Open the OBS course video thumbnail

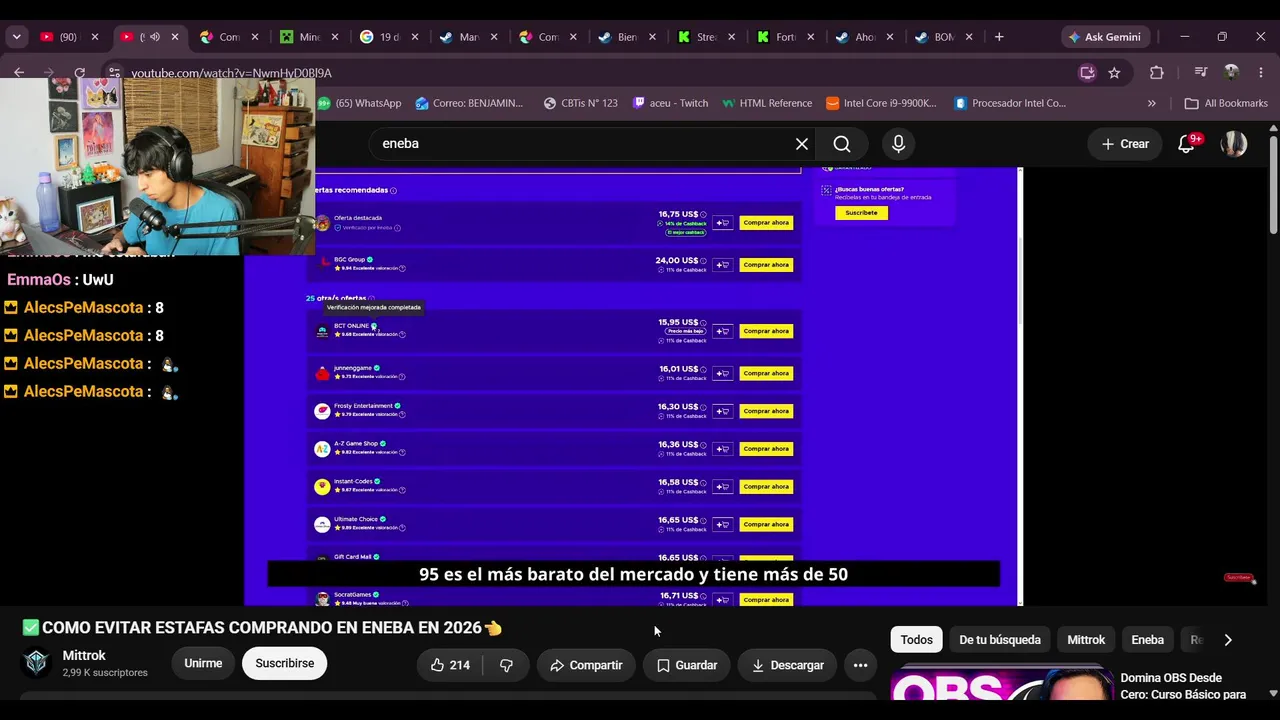coord(1002,684)
